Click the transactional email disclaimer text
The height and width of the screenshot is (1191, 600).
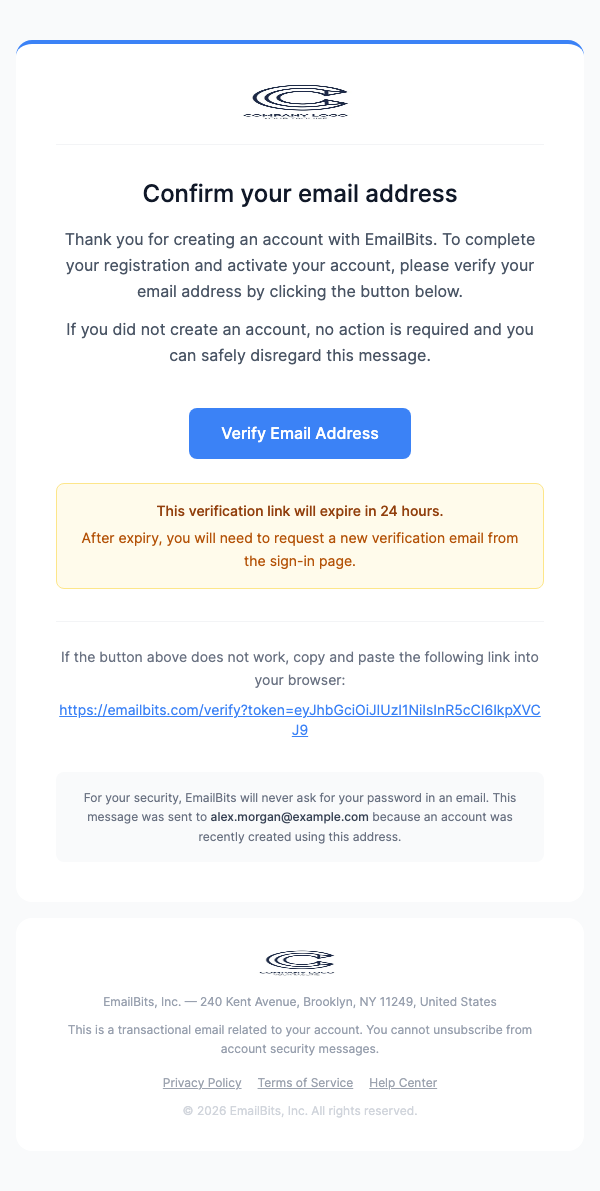point(299,1038)
